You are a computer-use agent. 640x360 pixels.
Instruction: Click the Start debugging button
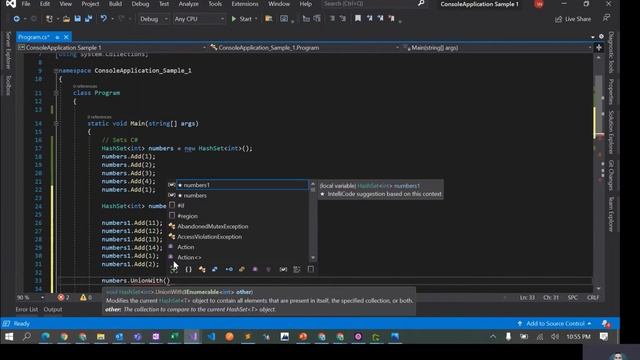tap(242, 19)
